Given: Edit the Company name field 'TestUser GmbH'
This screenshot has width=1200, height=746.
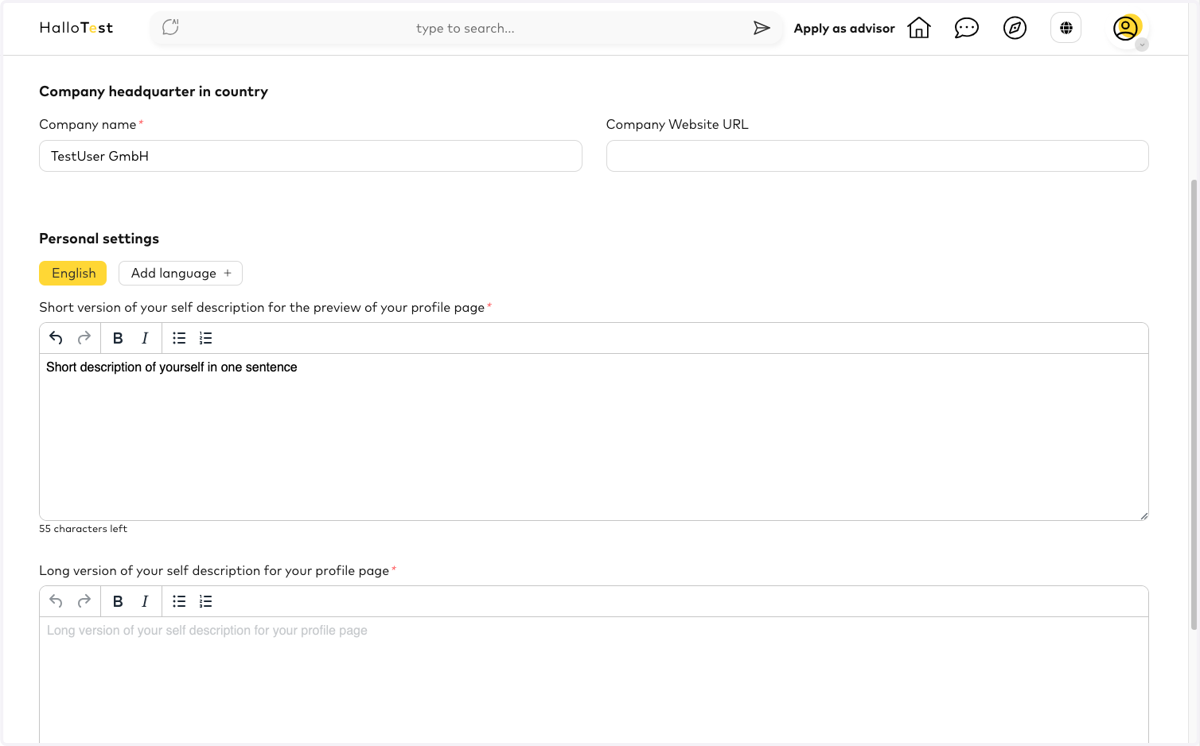Looking at the screenshot, I should tap(310, 156).
